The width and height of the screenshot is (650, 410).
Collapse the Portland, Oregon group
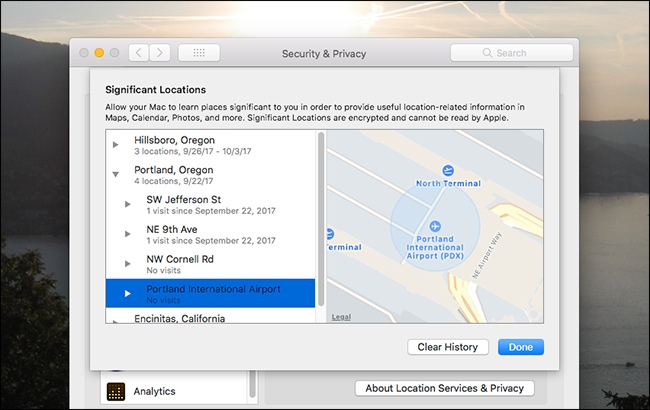pos(116,175)
